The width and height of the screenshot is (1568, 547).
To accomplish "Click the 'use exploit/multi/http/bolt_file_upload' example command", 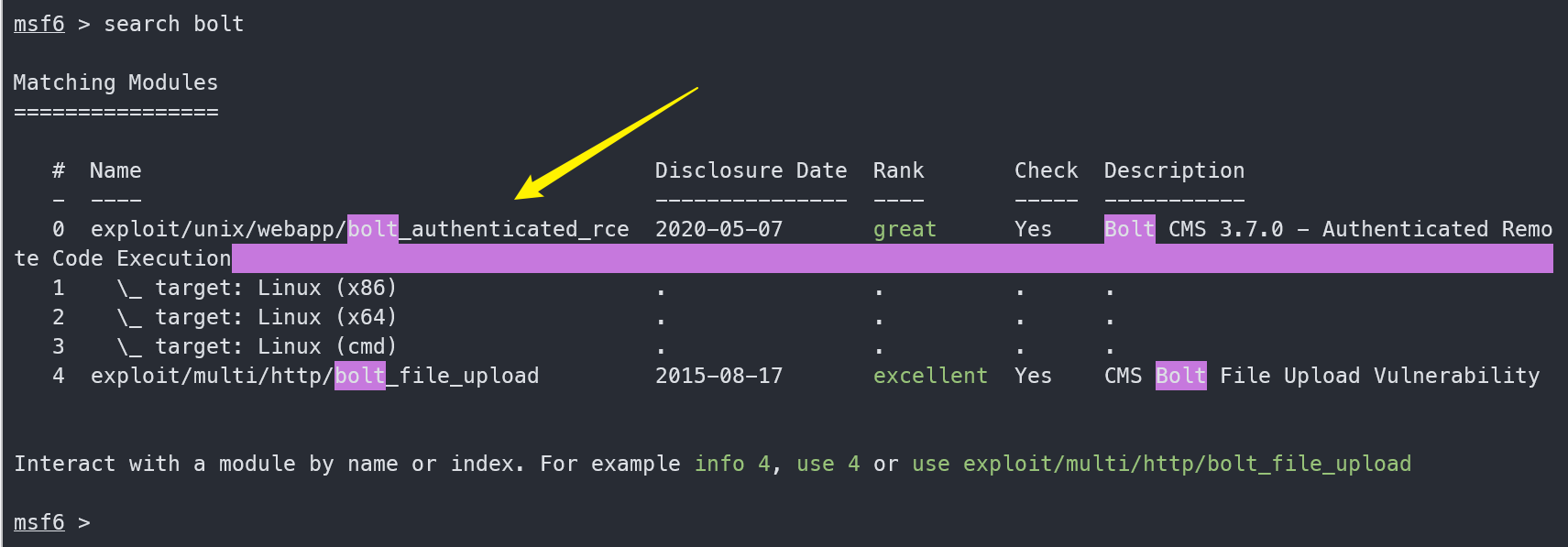I will pos(1161,464).
